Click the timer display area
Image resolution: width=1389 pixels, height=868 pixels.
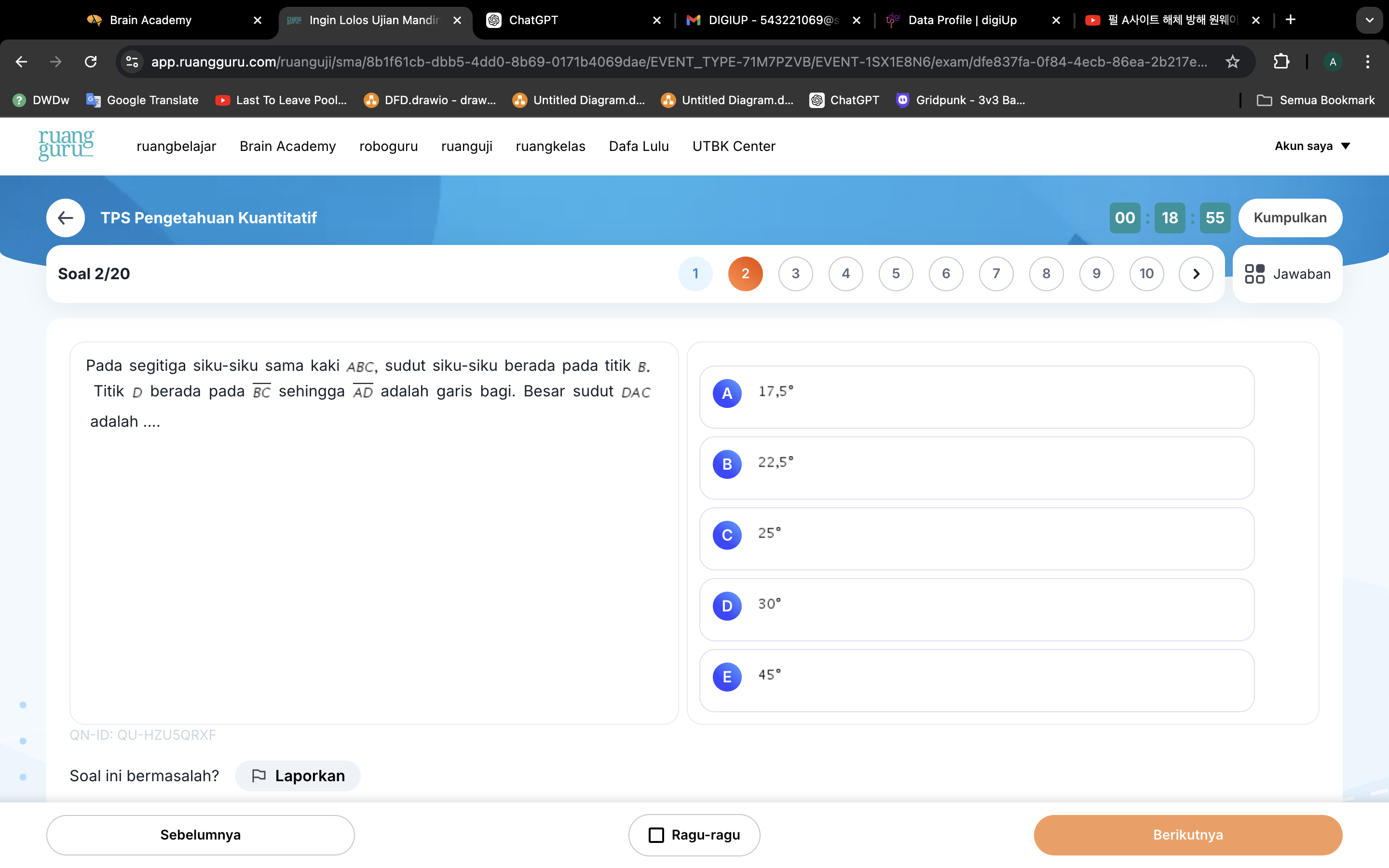pyautogui.click(x=1169, y=218)
